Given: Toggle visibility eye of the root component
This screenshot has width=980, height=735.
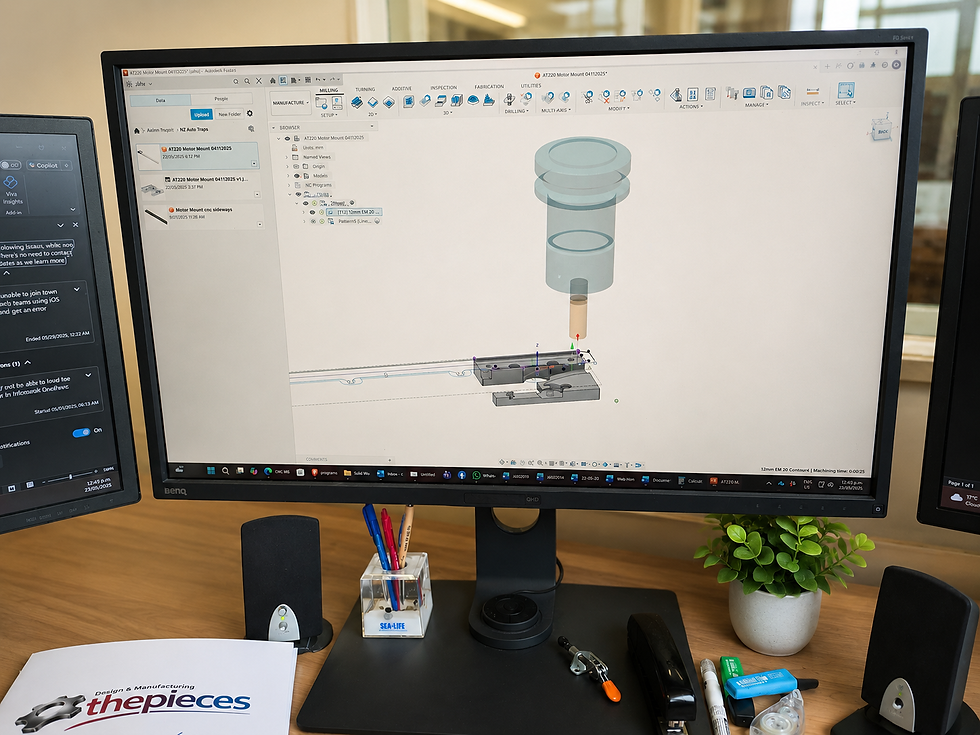Looking at the screenshot, I should point(288,138).
